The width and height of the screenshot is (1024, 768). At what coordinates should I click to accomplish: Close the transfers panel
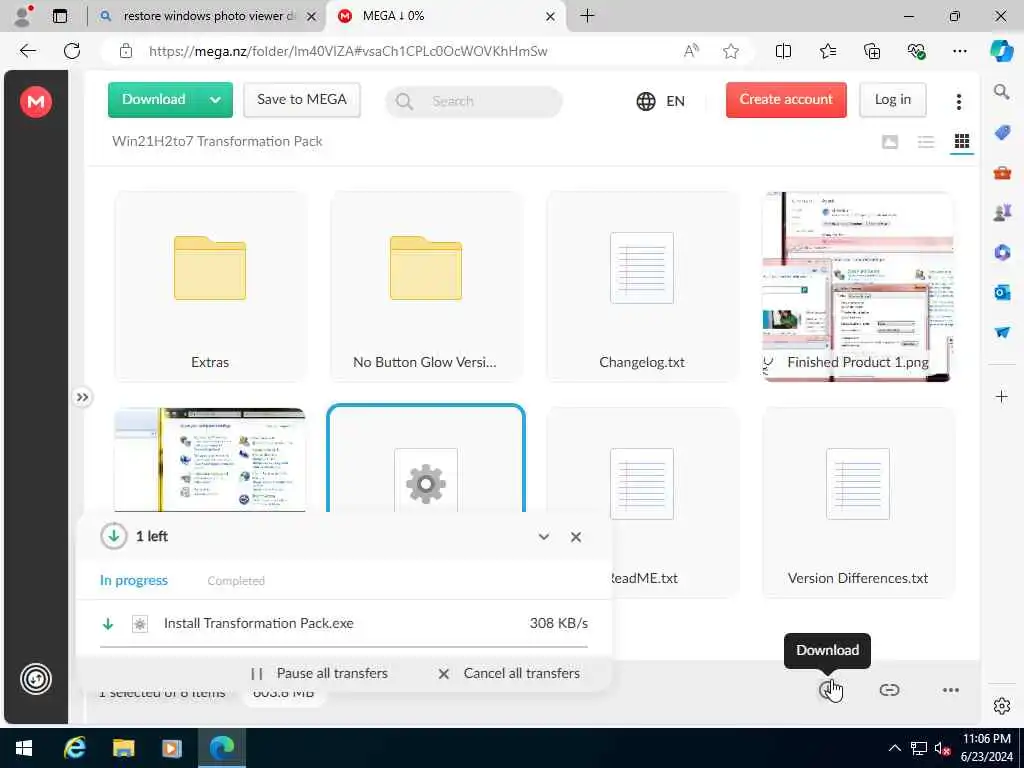(x=575, y=537)
